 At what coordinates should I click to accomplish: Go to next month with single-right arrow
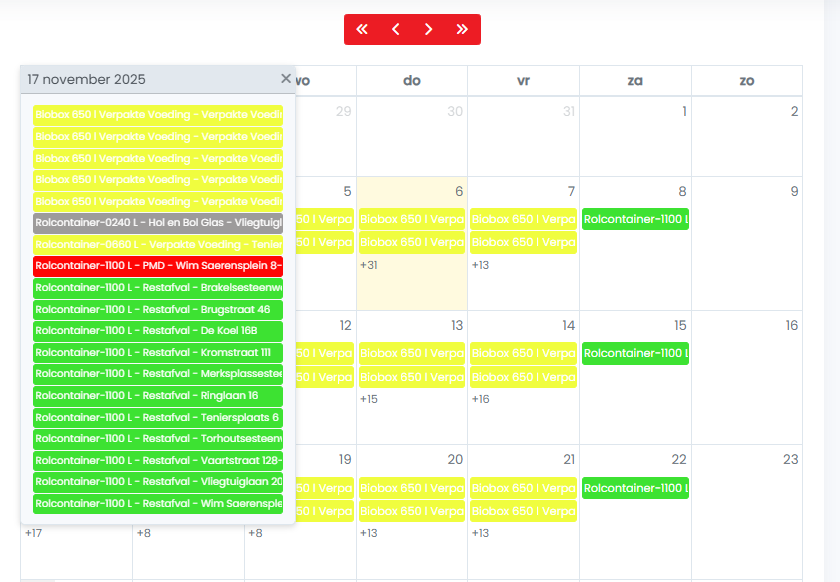(429, 29)
